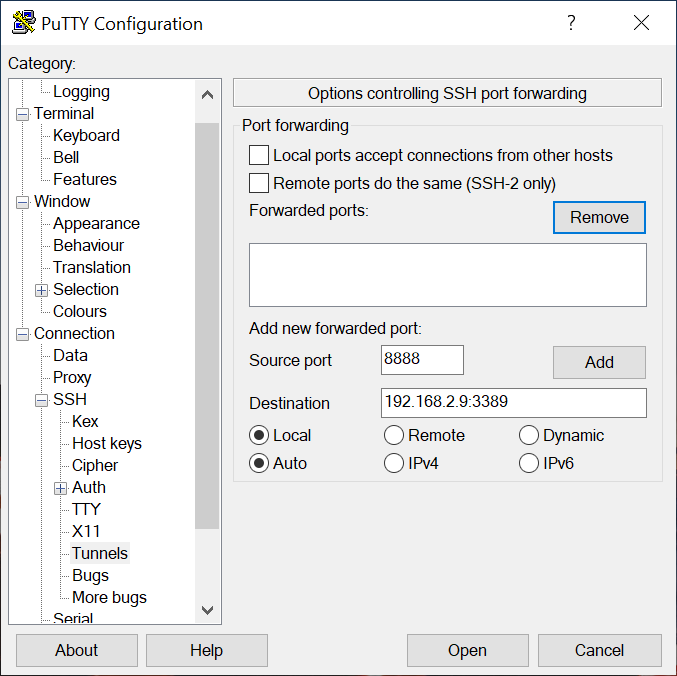Collapse the SSH tree node
This screenshot has width=677, height=676.
[41, 400]
